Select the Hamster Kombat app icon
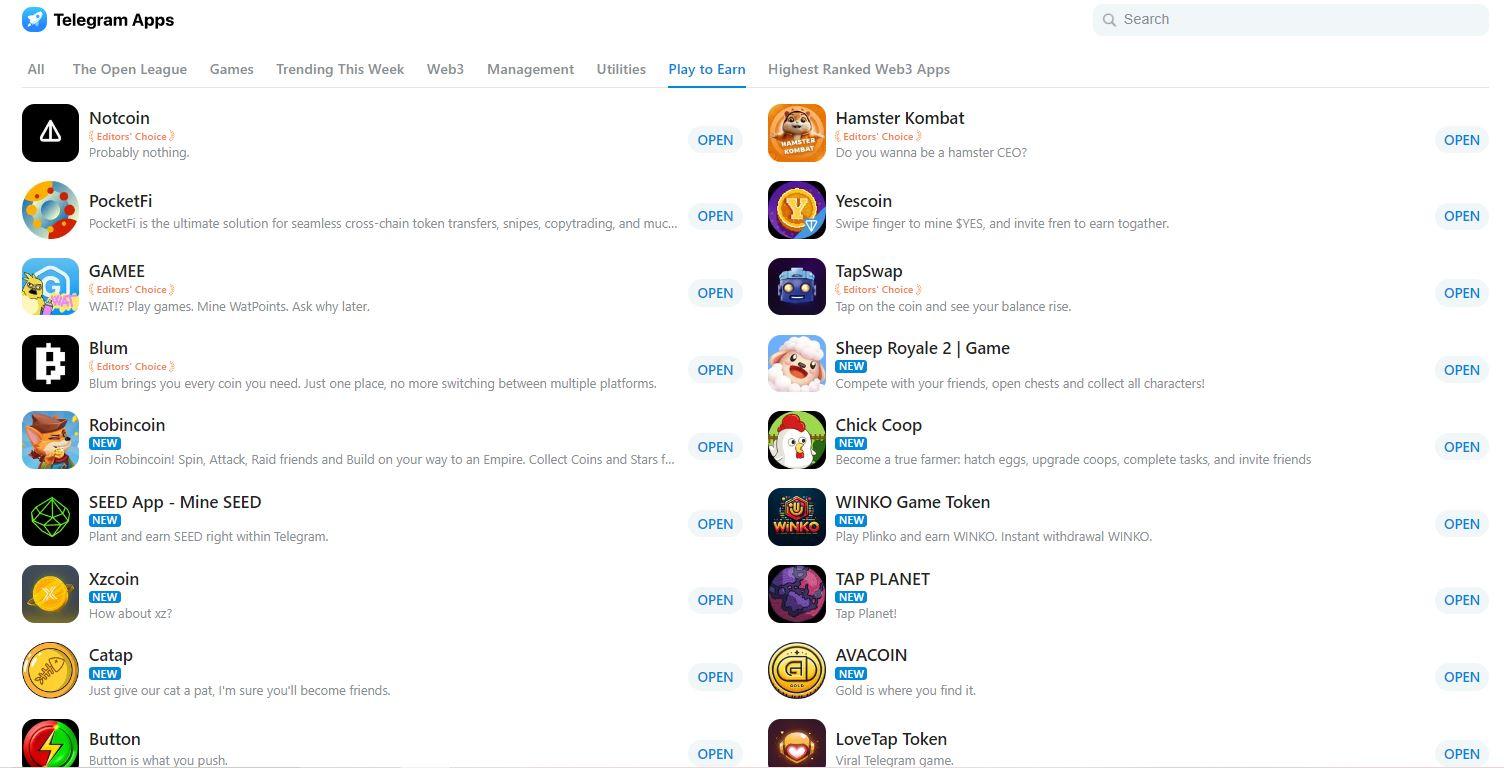Viewport: 1504px width, 768px height. tap(797, 133)
